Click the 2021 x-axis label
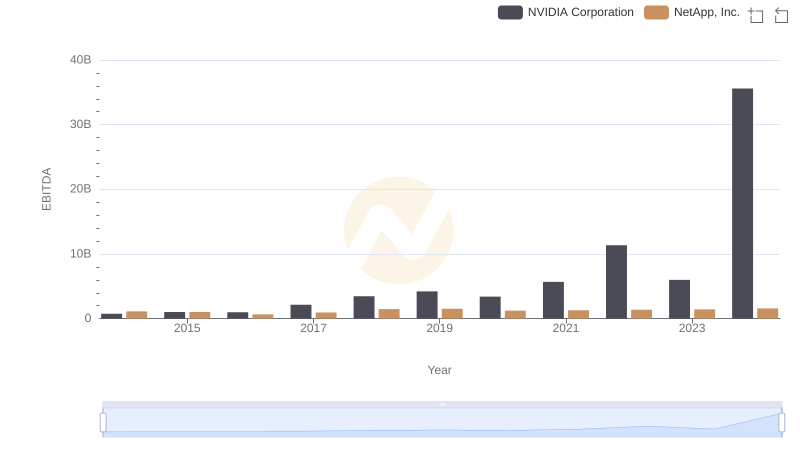Image resolution: width=800 pixels, height=461 pixels. (x=565, y=328)
